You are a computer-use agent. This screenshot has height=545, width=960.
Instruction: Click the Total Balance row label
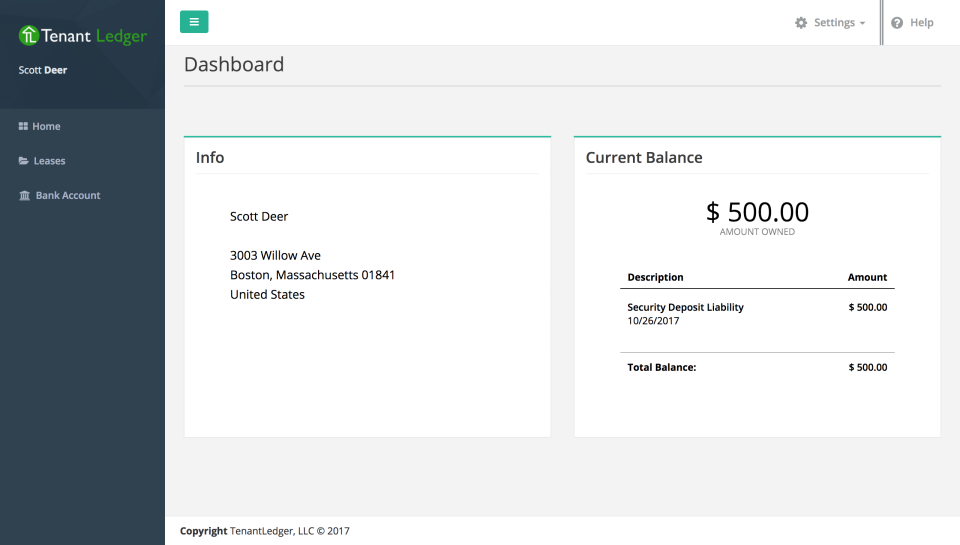pos(661,367)
